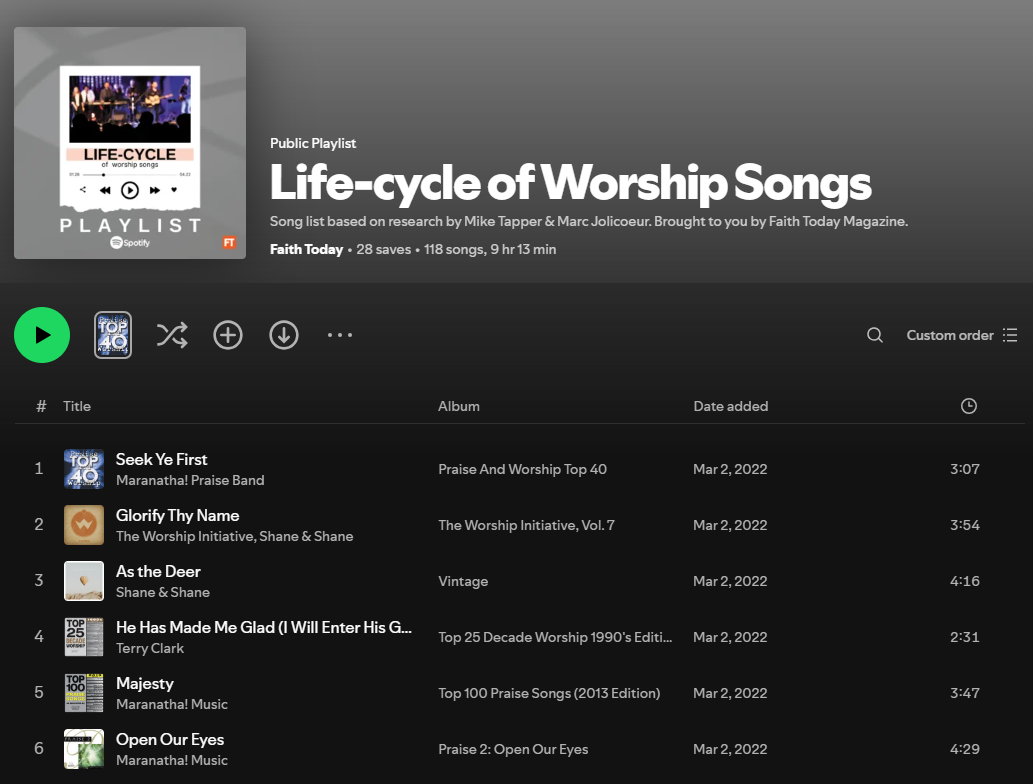Open the Custom order sort dropdown
The image size is (1033, 784).
tap(962, 335)
